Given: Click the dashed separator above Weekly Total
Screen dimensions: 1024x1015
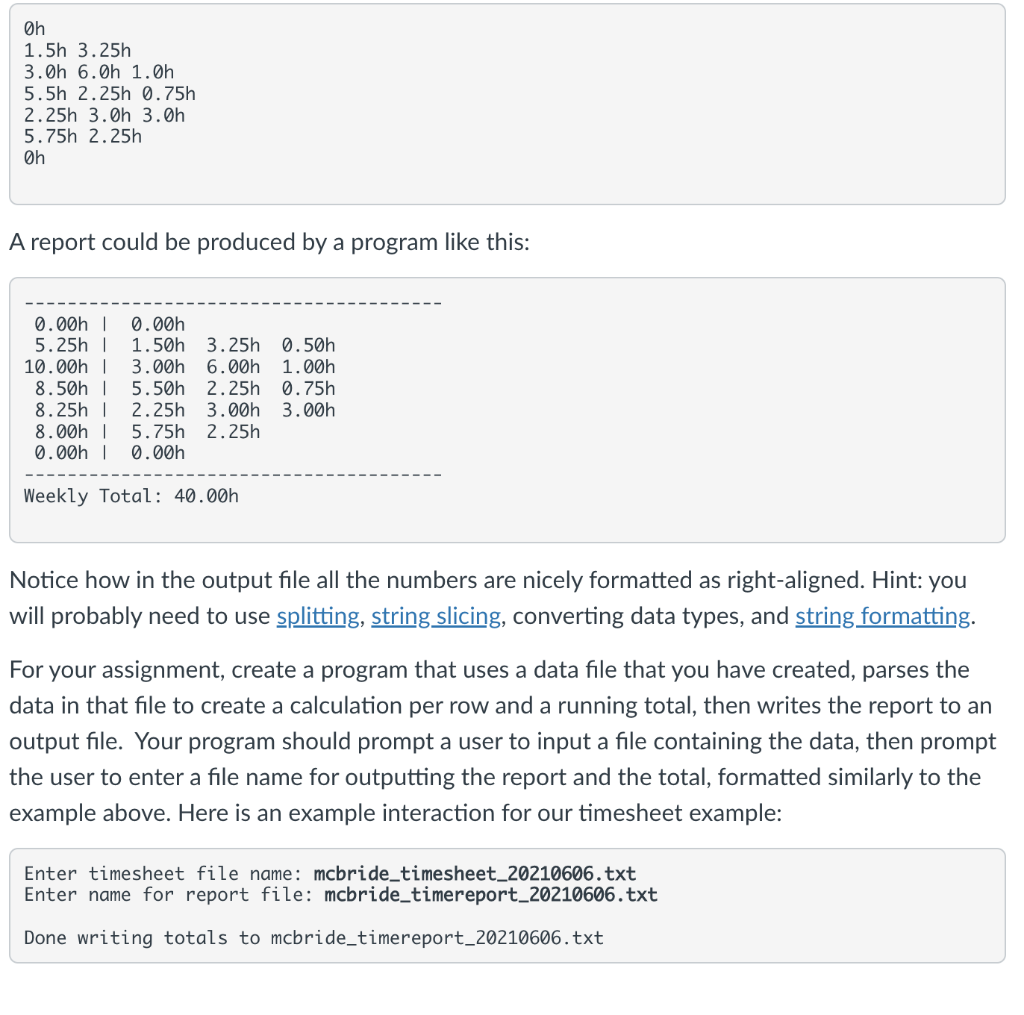Looking at the screenshot, I should (233, 475).
